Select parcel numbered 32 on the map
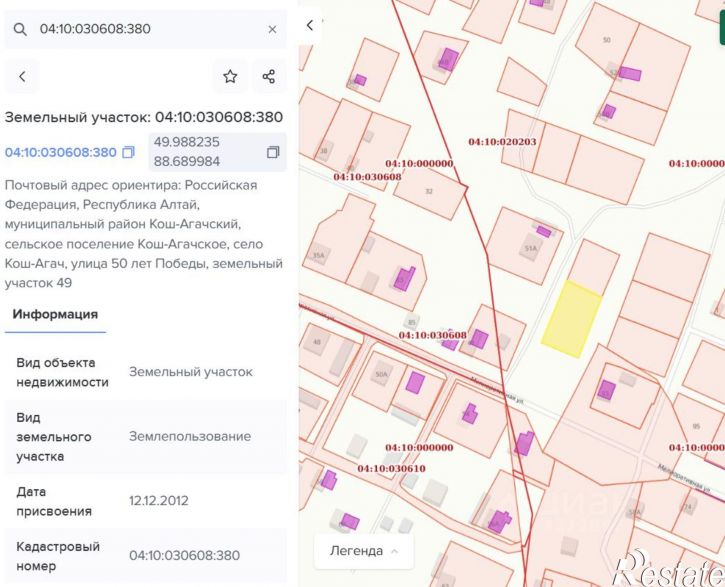 [430, 192]
